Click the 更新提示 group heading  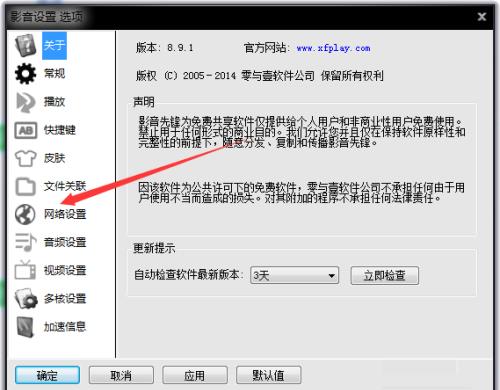tap(154, 248)
